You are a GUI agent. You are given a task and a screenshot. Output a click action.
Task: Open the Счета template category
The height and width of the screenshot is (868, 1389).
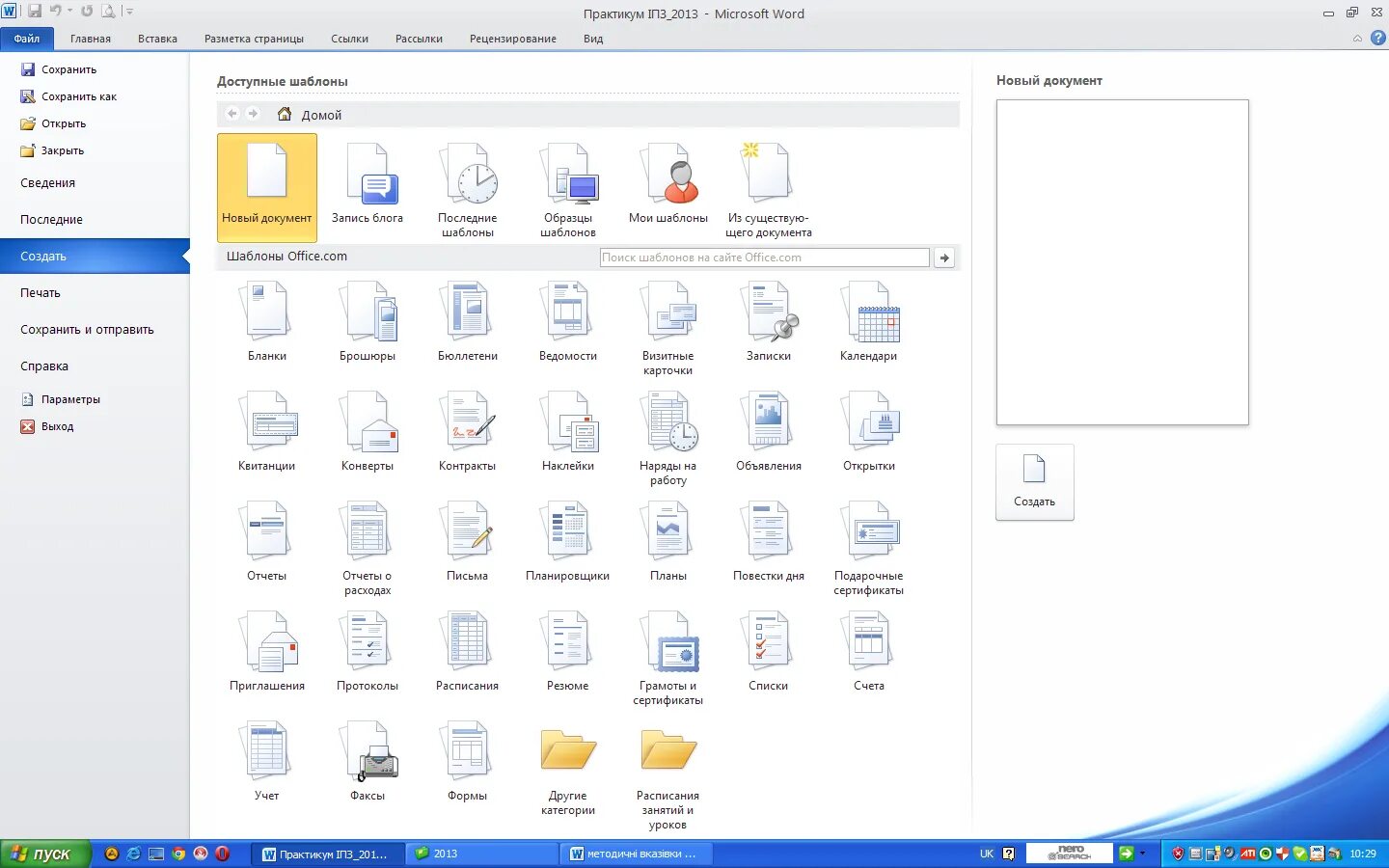[869, 652]
